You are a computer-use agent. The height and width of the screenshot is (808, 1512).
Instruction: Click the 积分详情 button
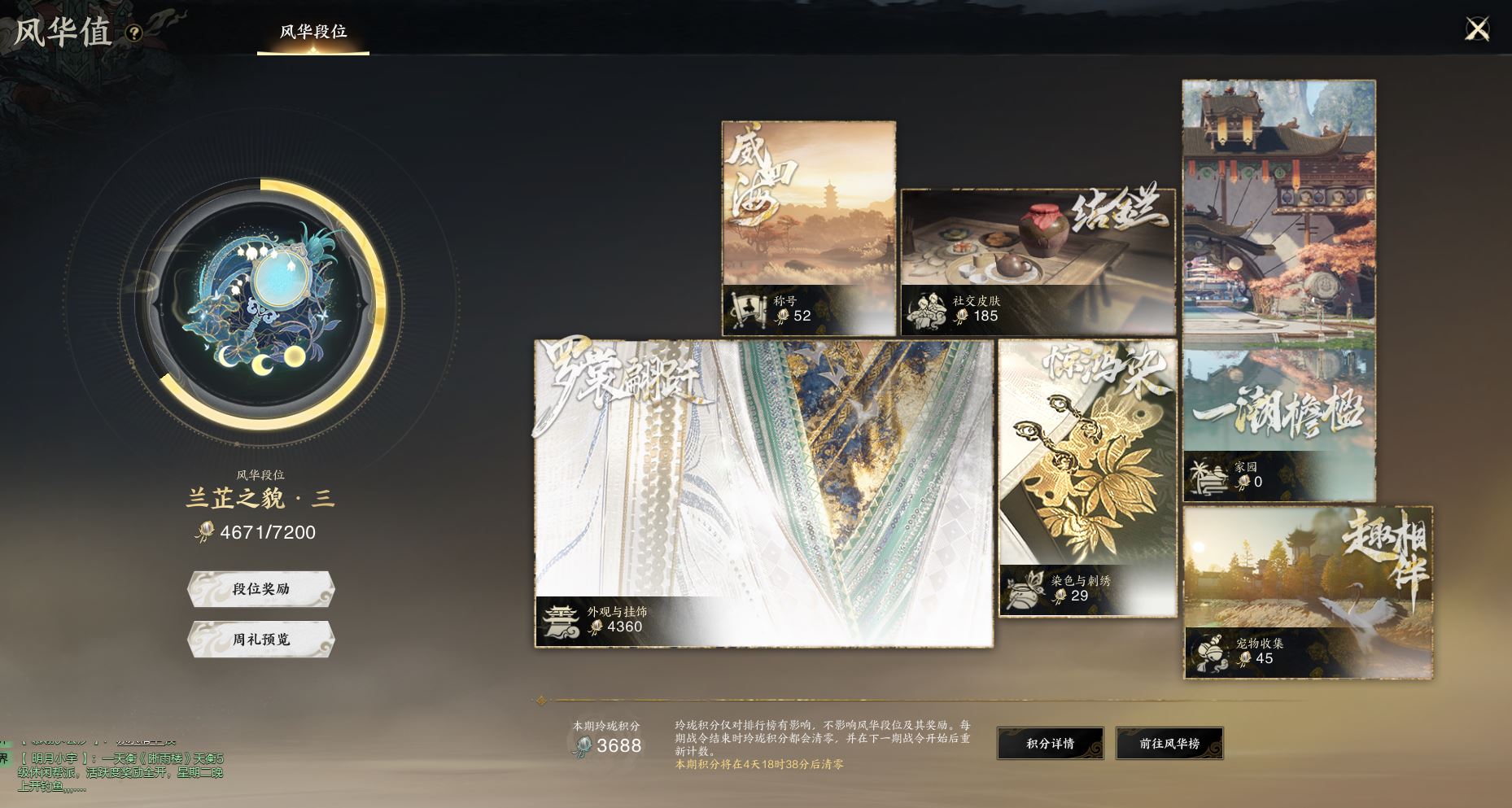point(1050,744)
